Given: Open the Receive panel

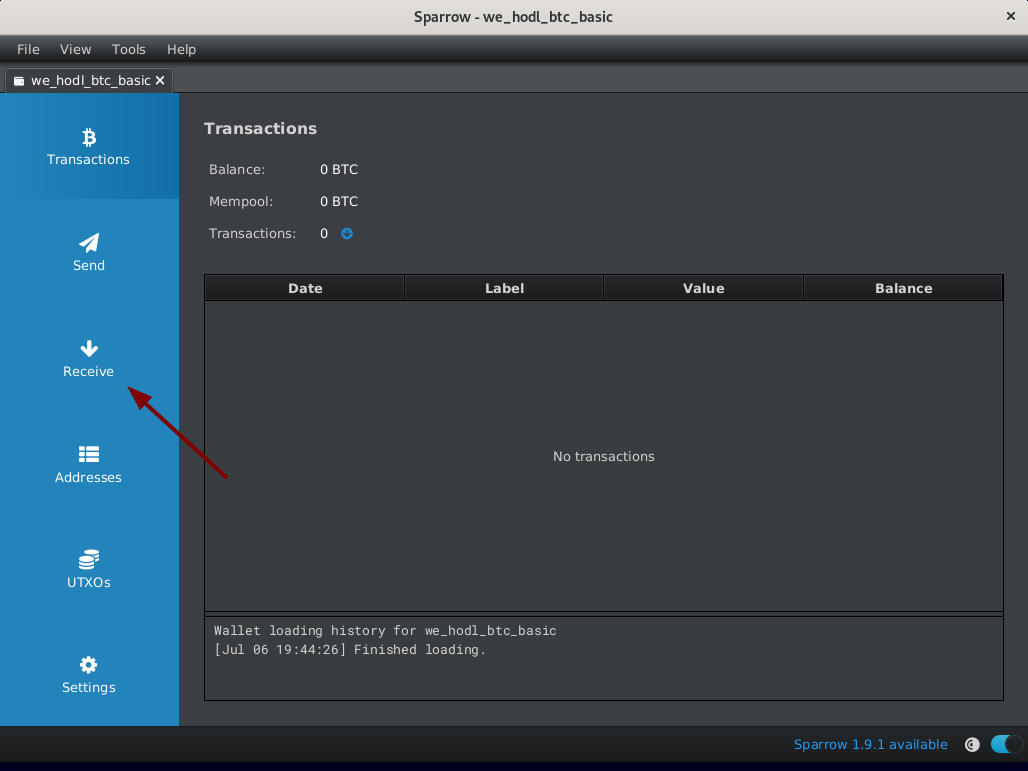Looking at the screenshot, I should 89,359.
